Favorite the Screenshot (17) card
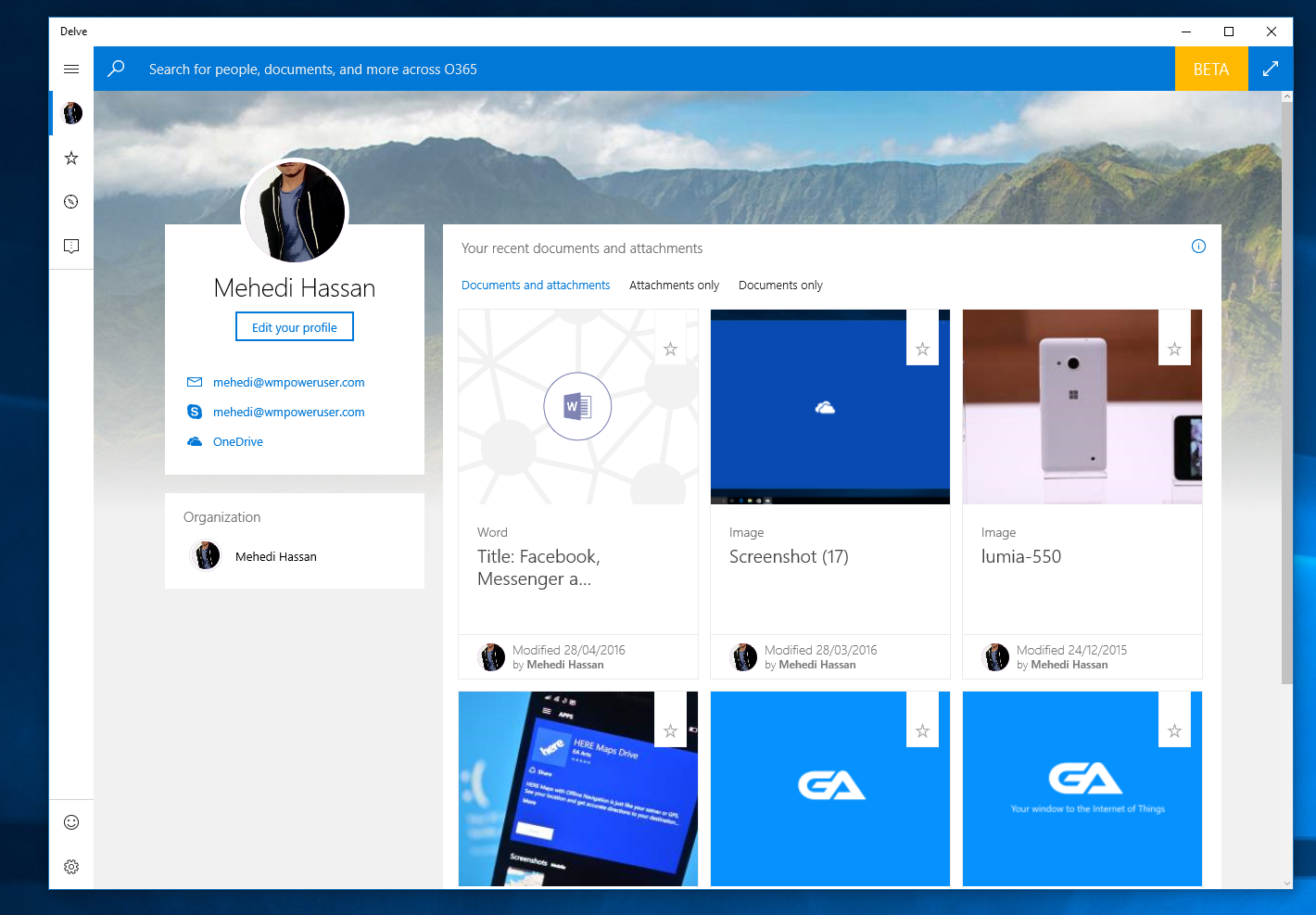1316x915 pixels. (922, 349)
